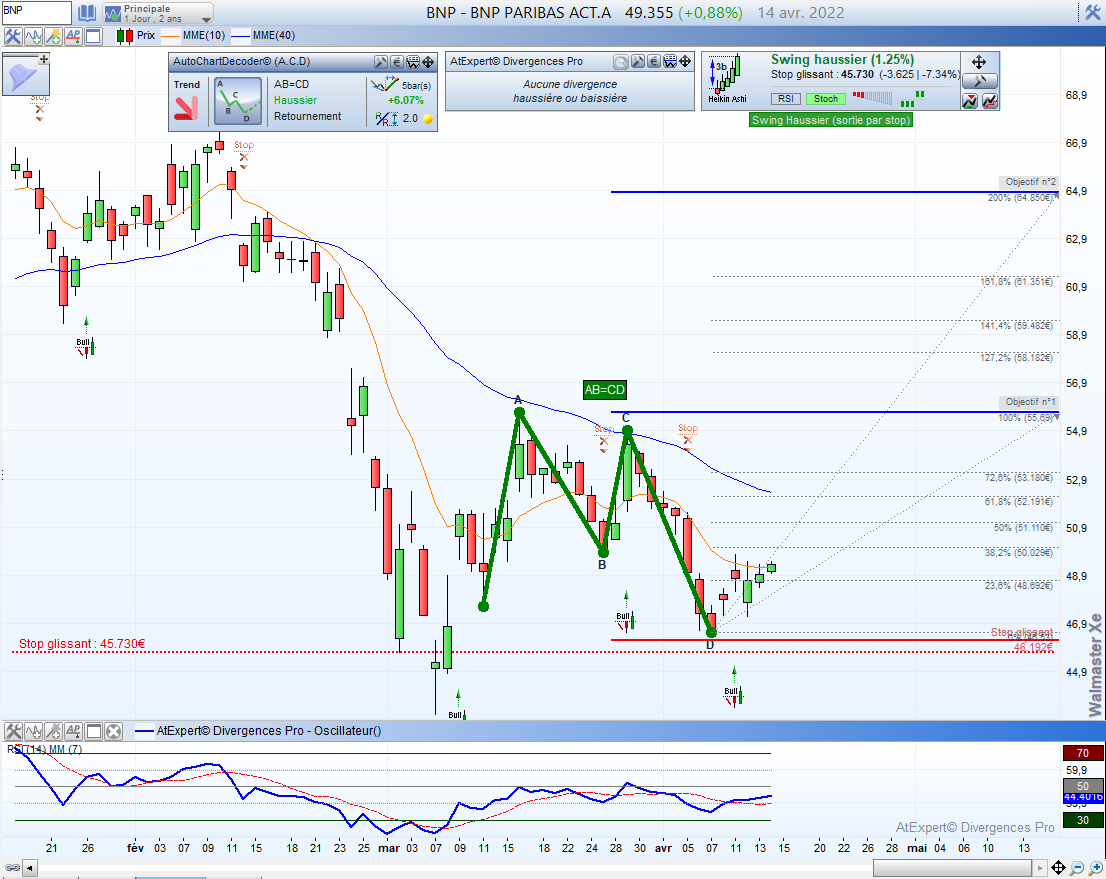Viewport: 1106px width, 879px height.
Task: Click the scrollbar right arrow
Action: click(1039, 868)
